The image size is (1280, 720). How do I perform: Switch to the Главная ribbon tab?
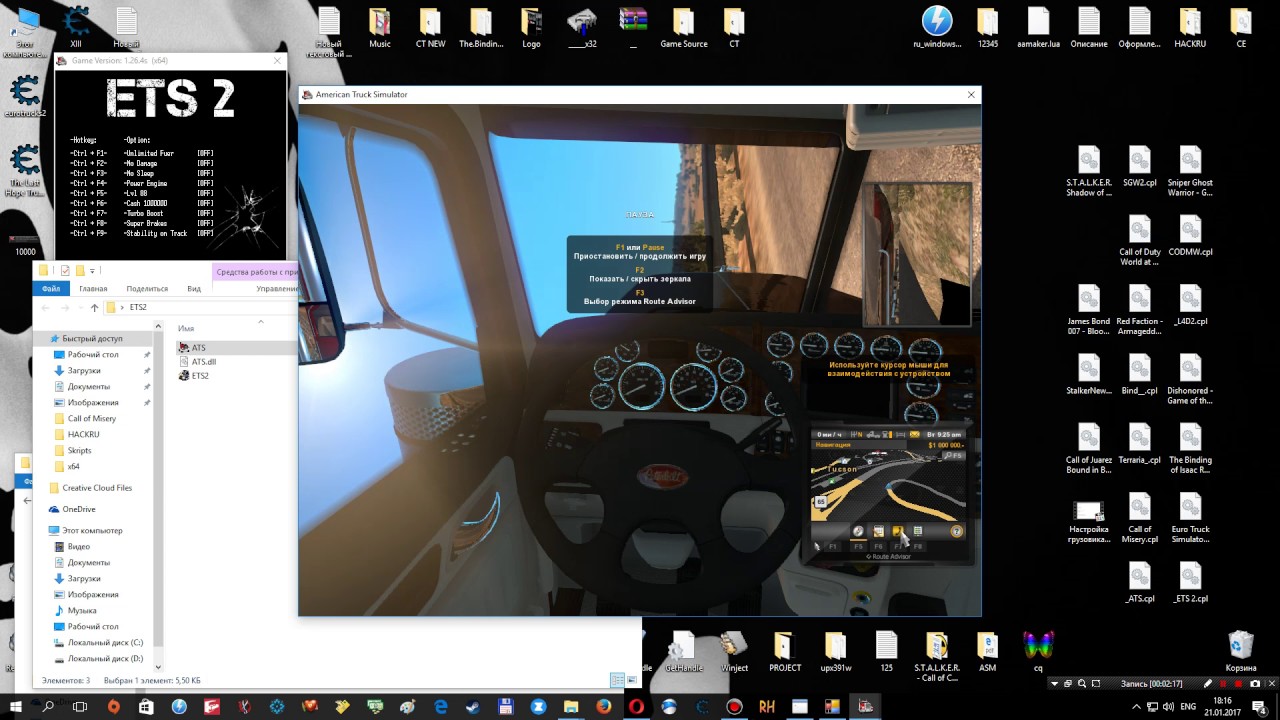click(93, 288)
